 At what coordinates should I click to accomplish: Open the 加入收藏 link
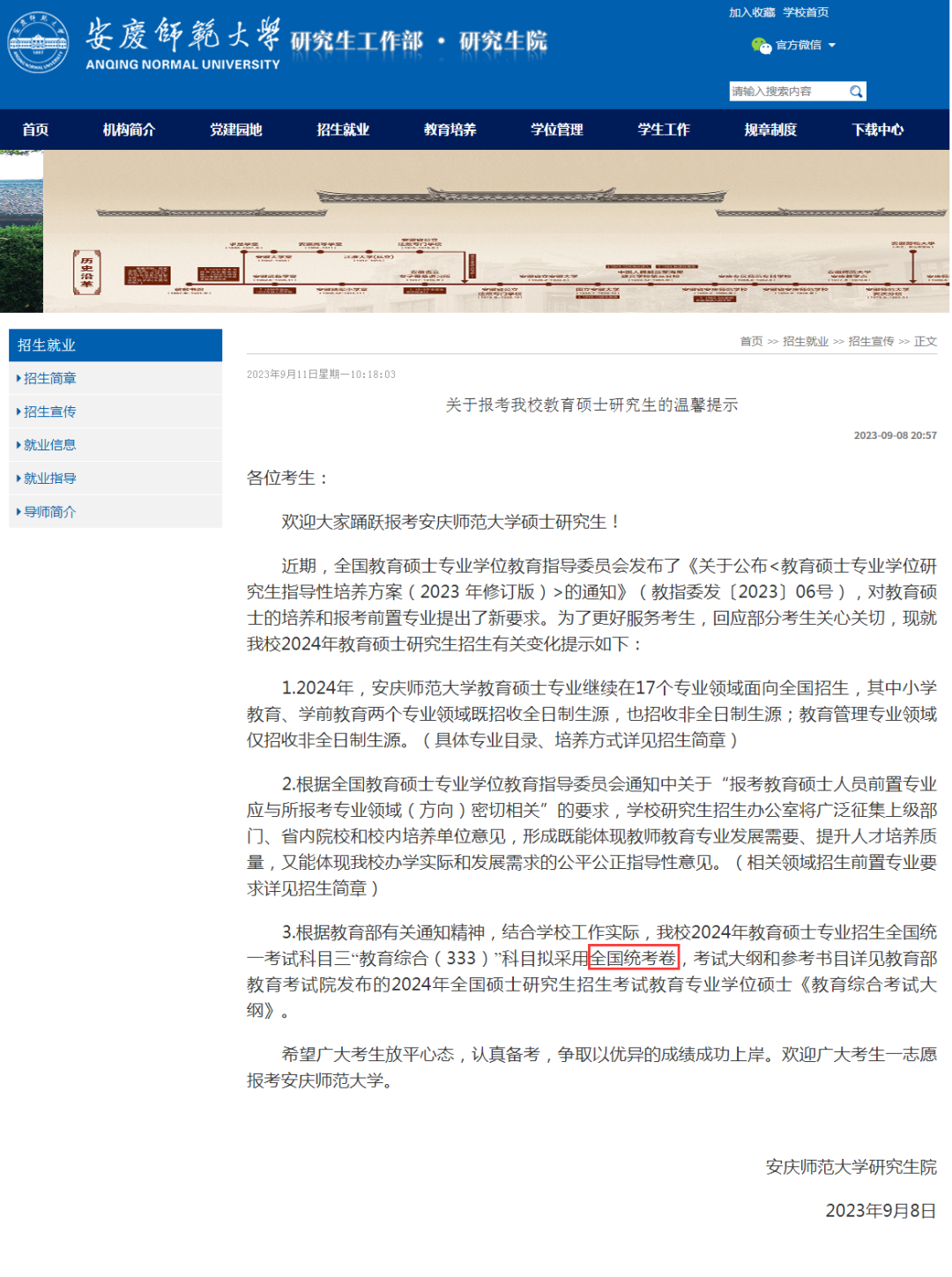click(752, 12)
